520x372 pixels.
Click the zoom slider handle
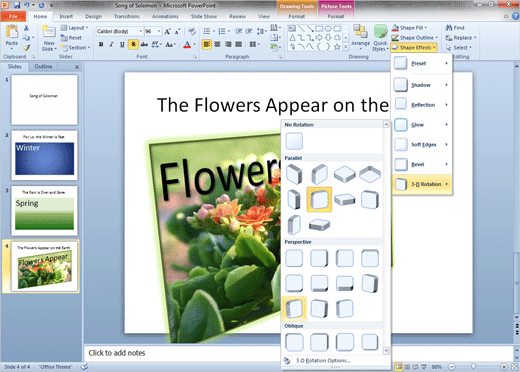tap(473, 367)
